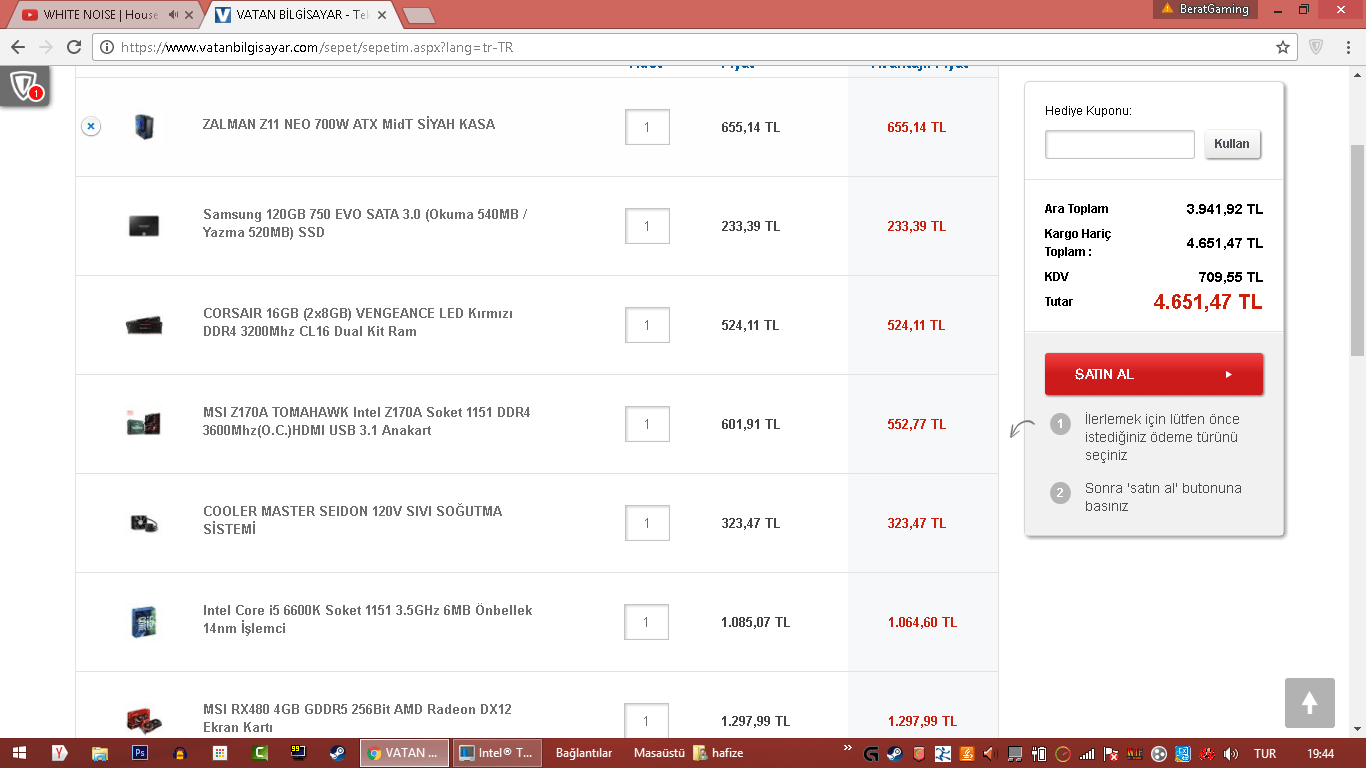Open the battery status tray icon
Screen dimensions: 1366x768
1039,754
